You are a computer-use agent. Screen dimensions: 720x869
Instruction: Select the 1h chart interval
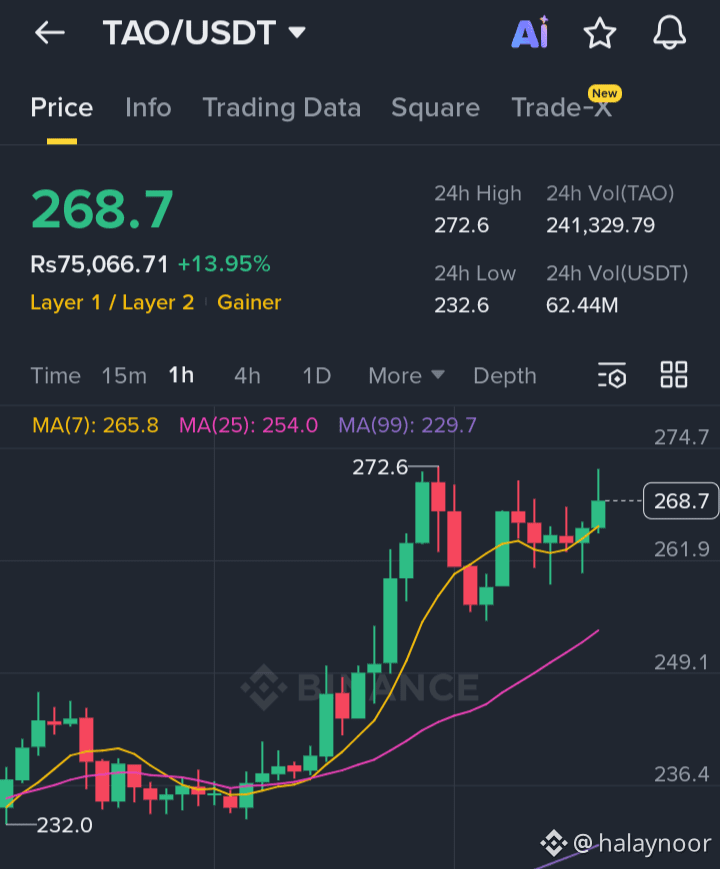pyautogui.click(x=181, y=375)
